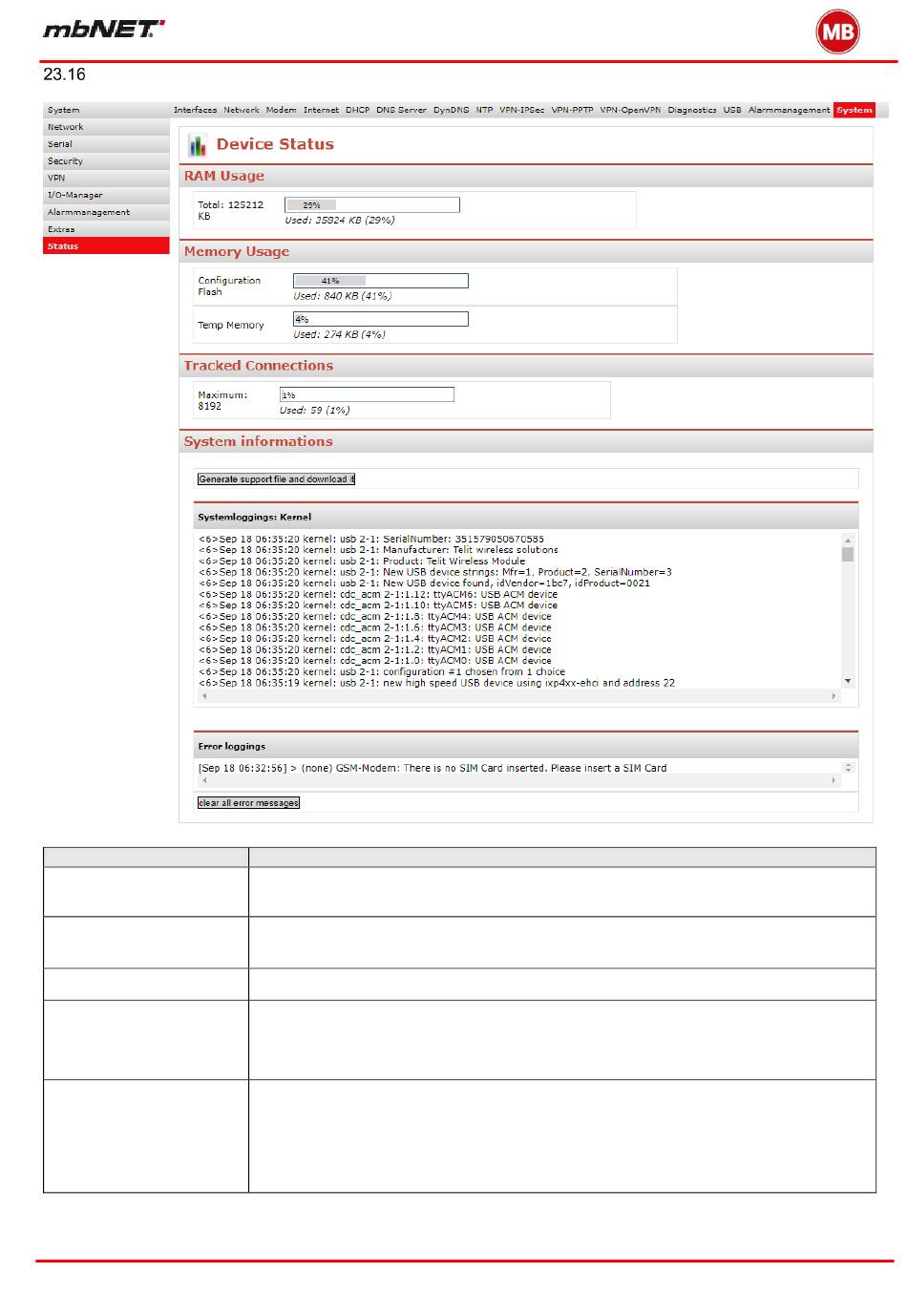
Task: Click the 'Used: 274 KB (4%)' text
Action: pyautogui.click(x=340, y=335)
